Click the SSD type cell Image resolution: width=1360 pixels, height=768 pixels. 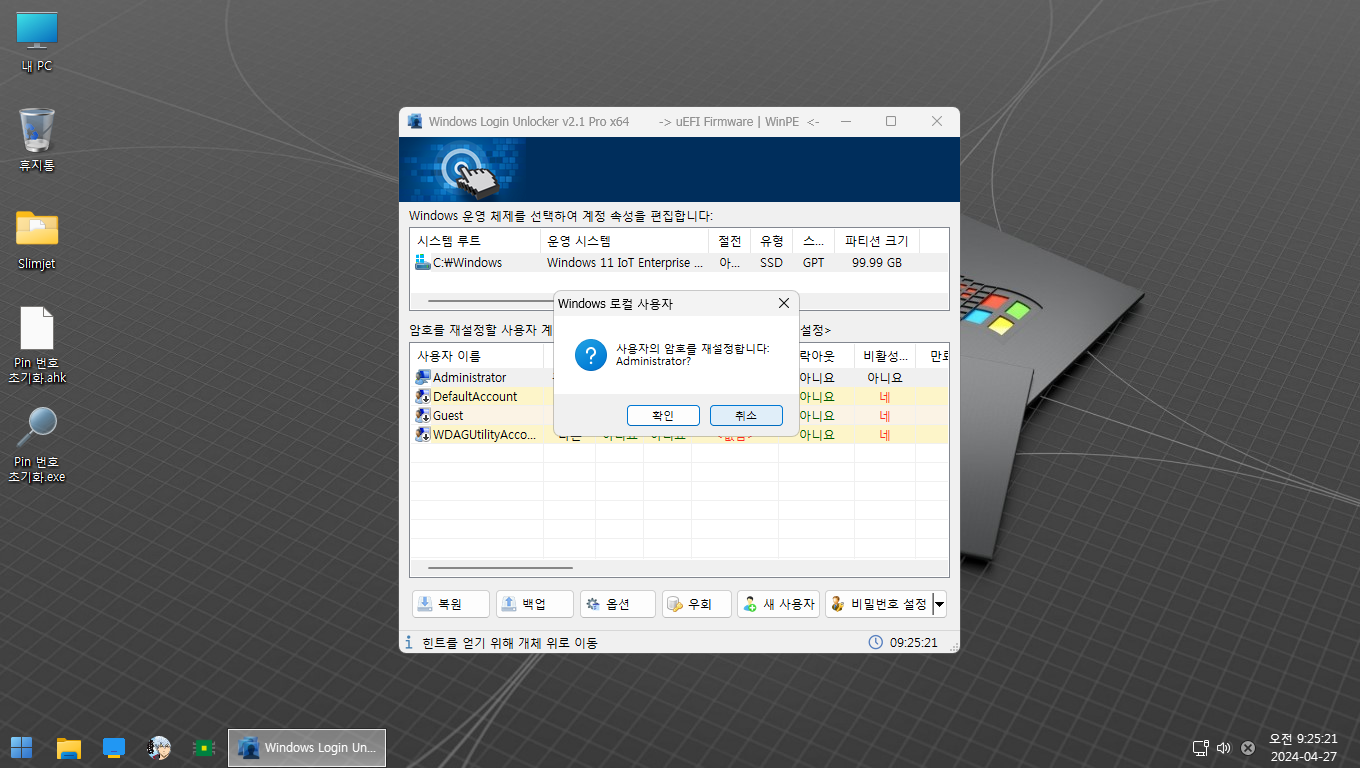tap(771, 262)
